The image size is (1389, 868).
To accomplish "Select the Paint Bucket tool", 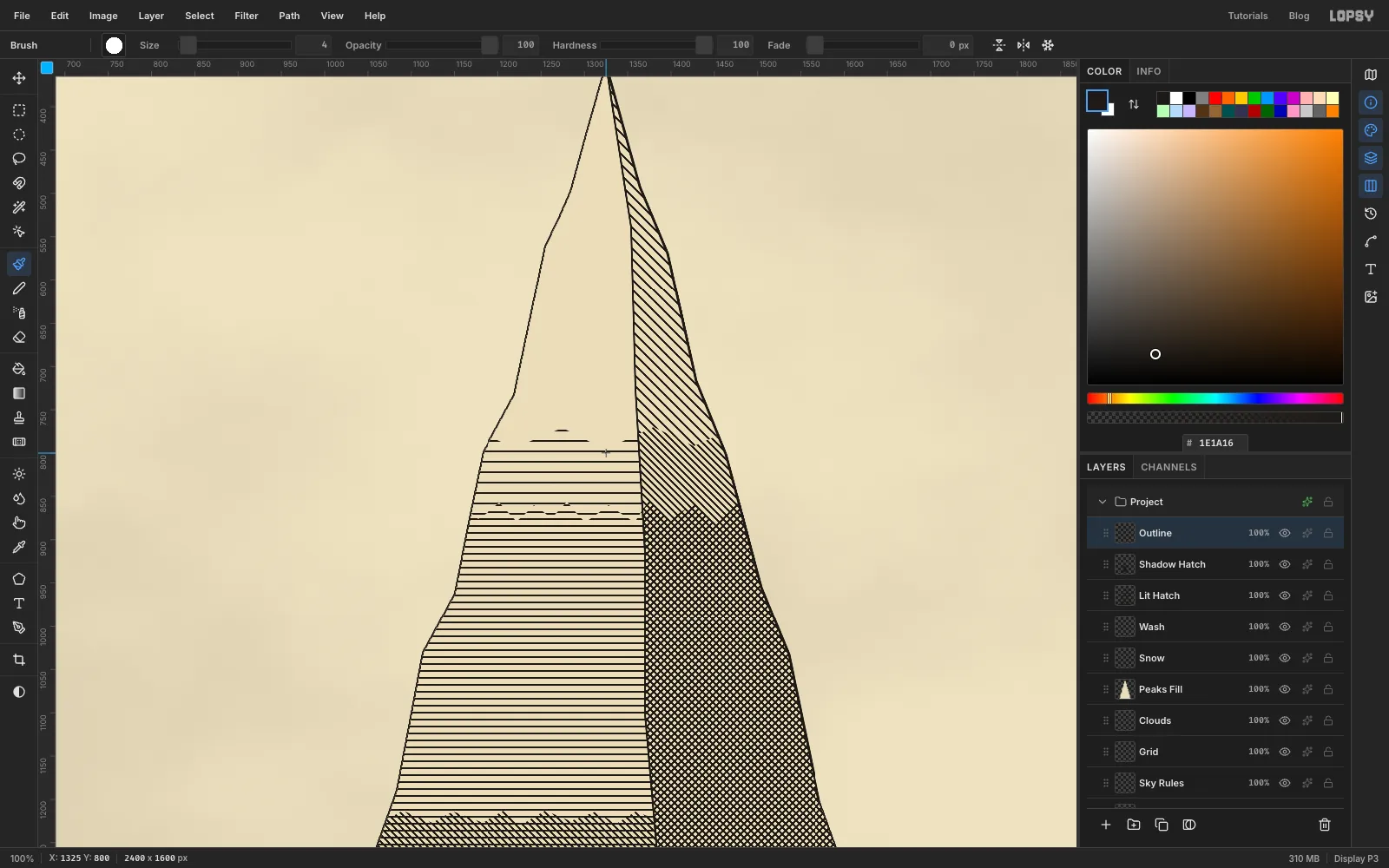I will point(19,369).
